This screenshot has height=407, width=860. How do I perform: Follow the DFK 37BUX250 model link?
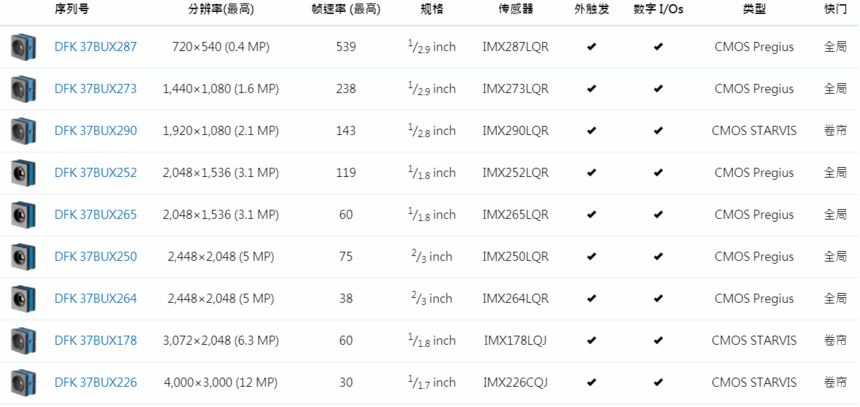point(95,257)
